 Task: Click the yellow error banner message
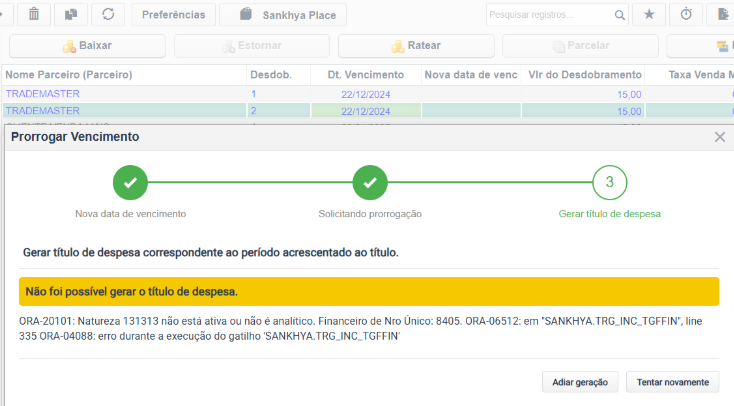coord(369,291)
